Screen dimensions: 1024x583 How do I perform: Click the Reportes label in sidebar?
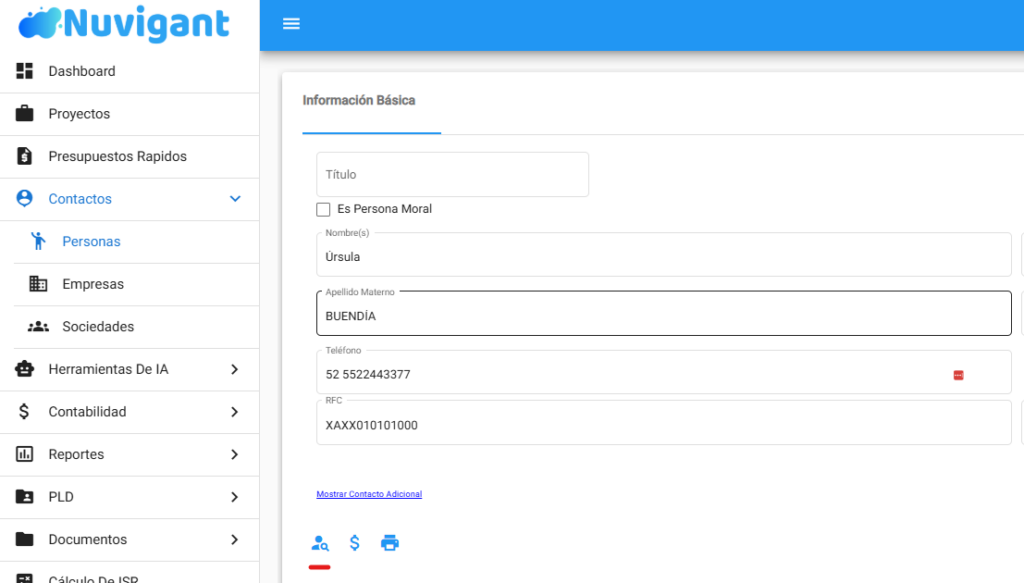[76, 454]
